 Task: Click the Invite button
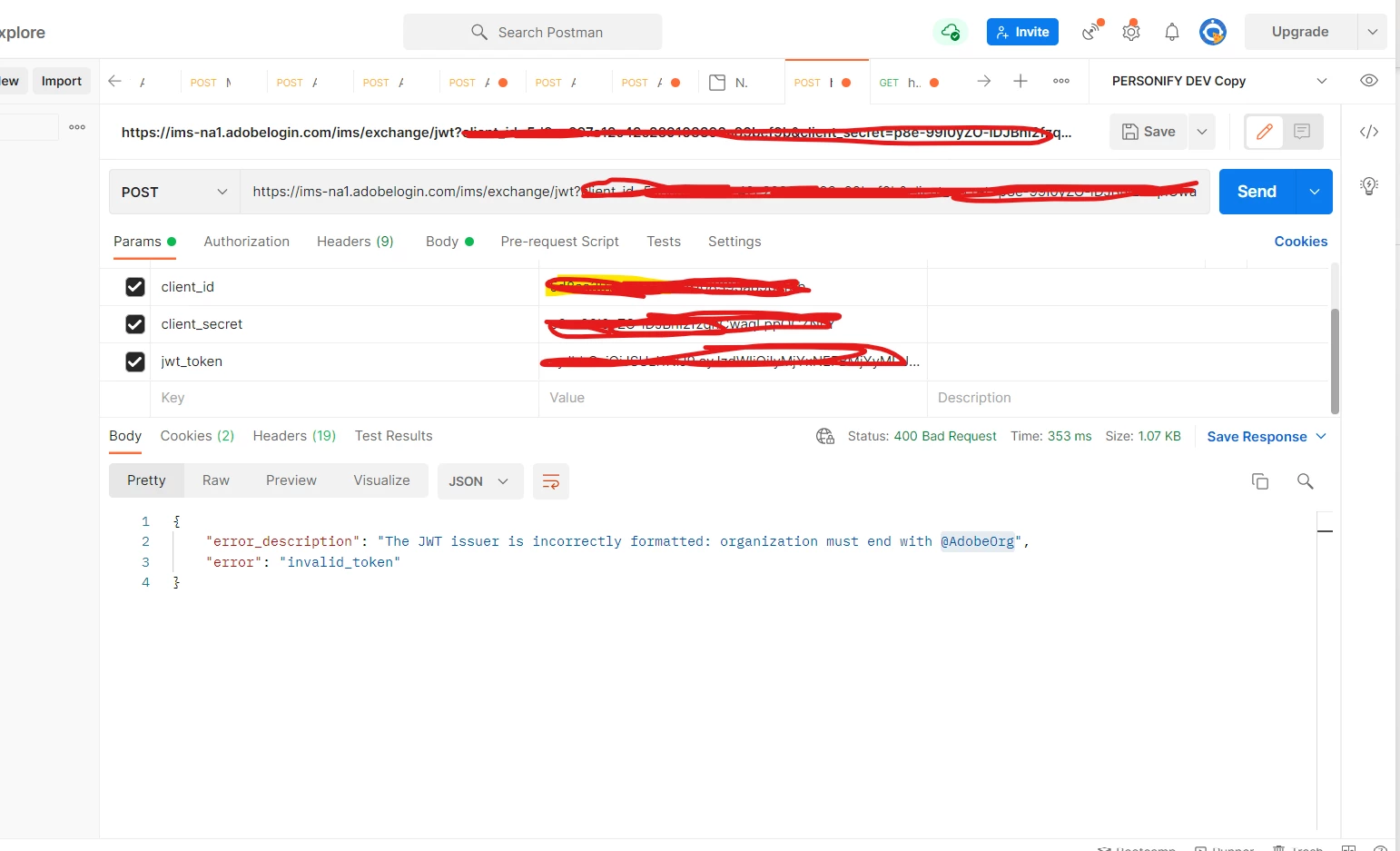[x=1022, y=32]
